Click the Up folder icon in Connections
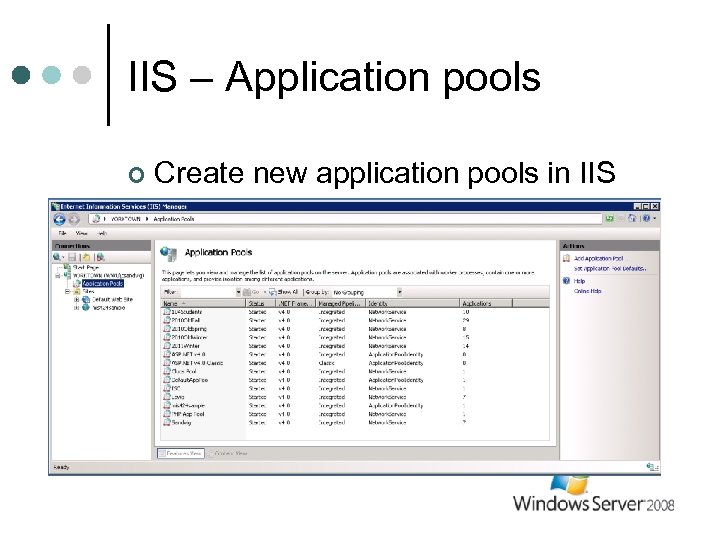This screenshot has height=540, width=720. 86,257
